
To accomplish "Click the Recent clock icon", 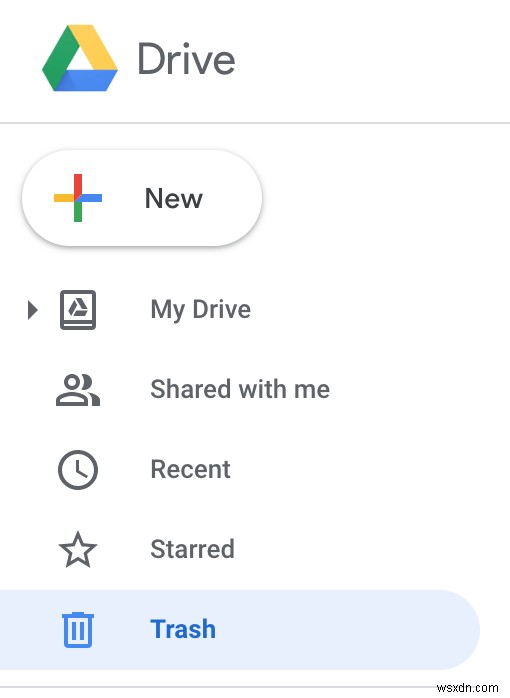I will point(78,470).
